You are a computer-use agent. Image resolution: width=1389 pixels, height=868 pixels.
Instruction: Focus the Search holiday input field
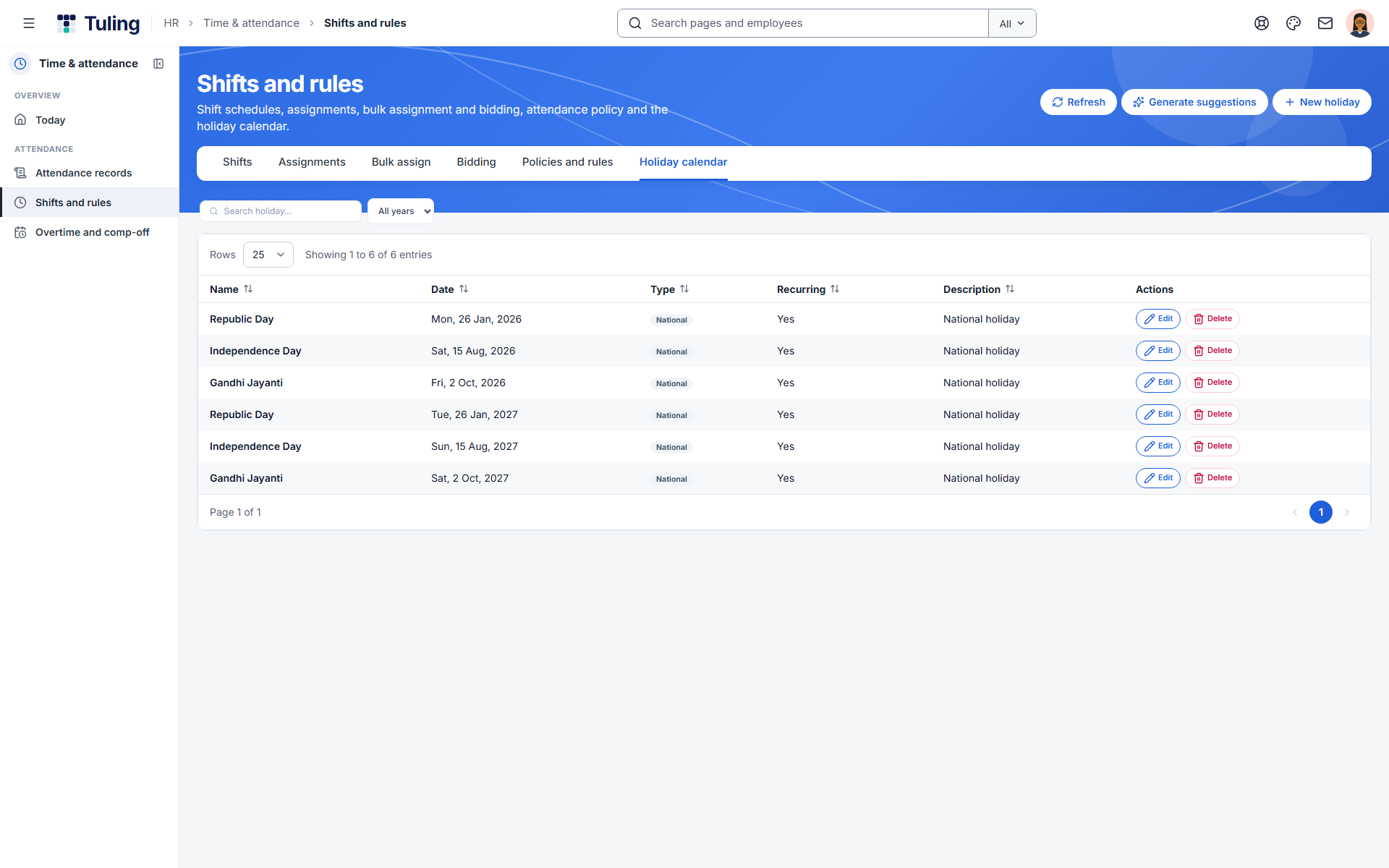281,211
